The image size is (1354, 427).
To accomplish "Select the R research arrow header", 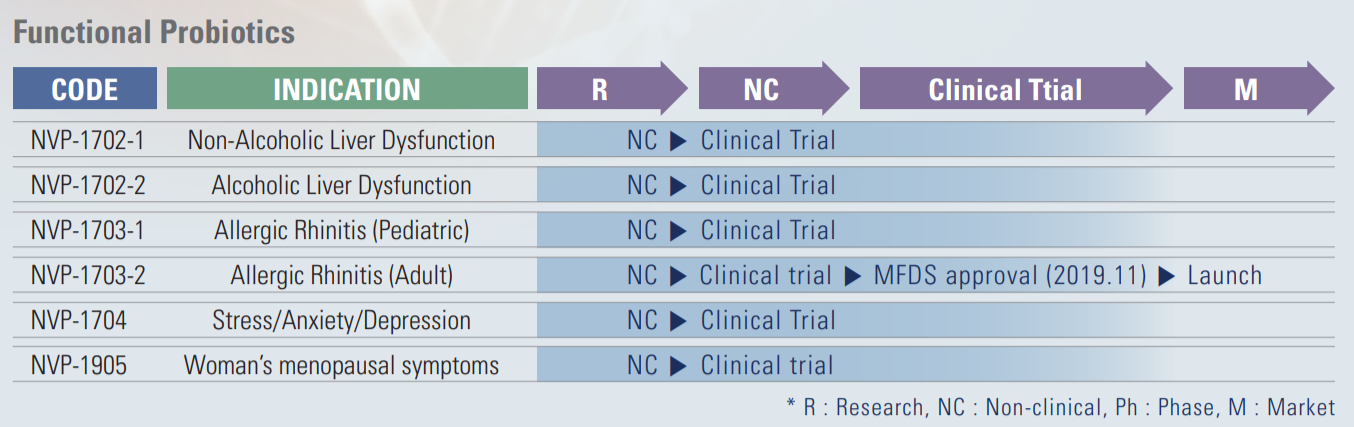I will [612, 89].
